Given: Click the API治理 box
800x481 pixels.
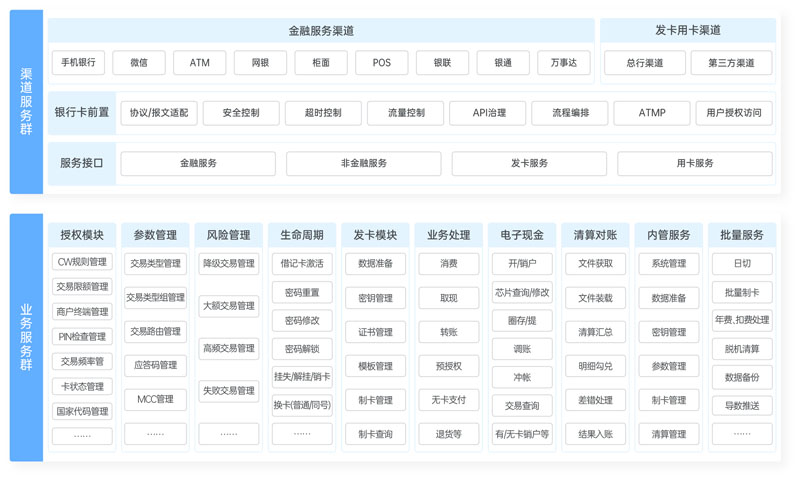Looking at the screenshot, I should tap(488, 113).
